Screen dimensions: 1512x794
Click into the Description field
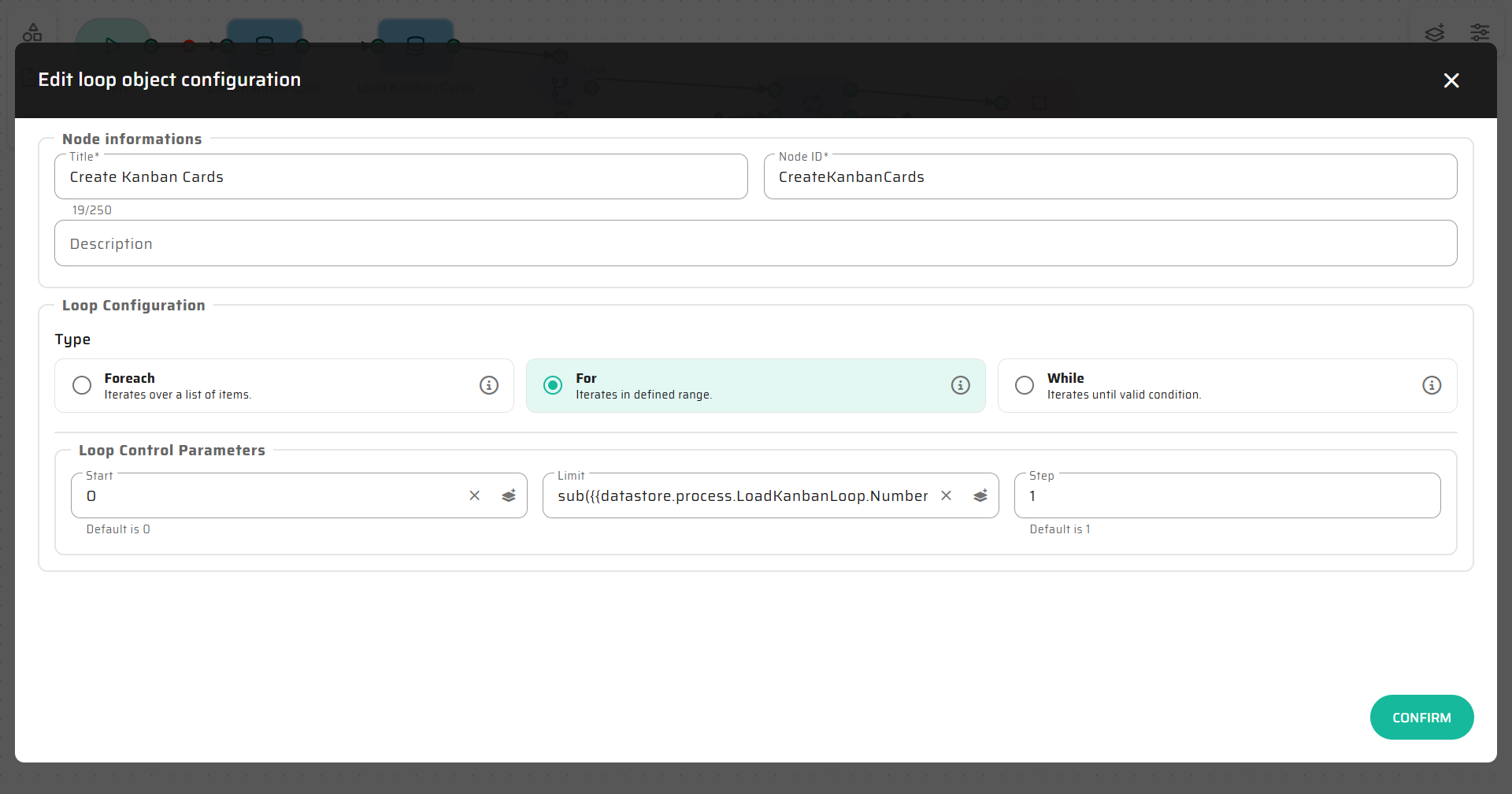[x=754, y=244]
